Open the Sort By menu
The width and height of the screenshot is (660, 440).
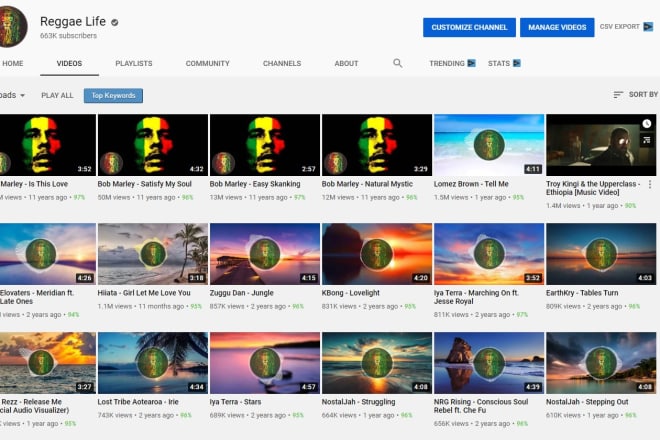(x=635, y=95)
